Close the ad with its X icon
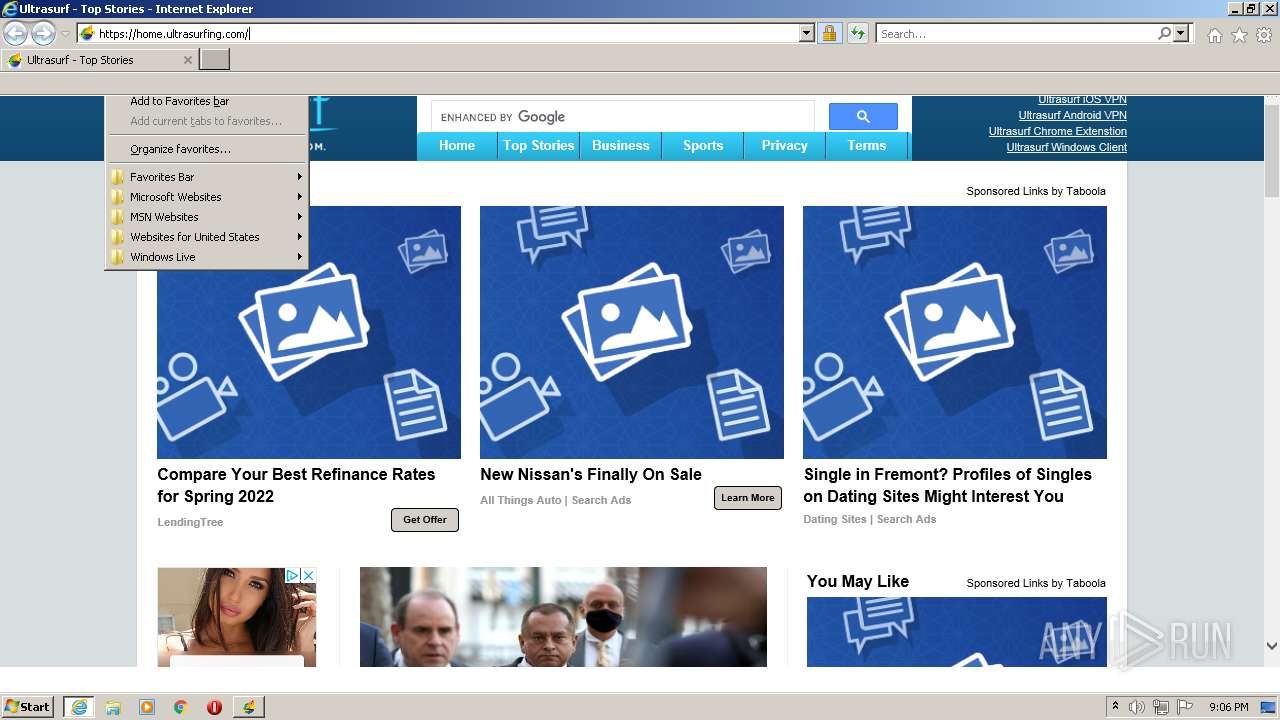 click(309, 575)
